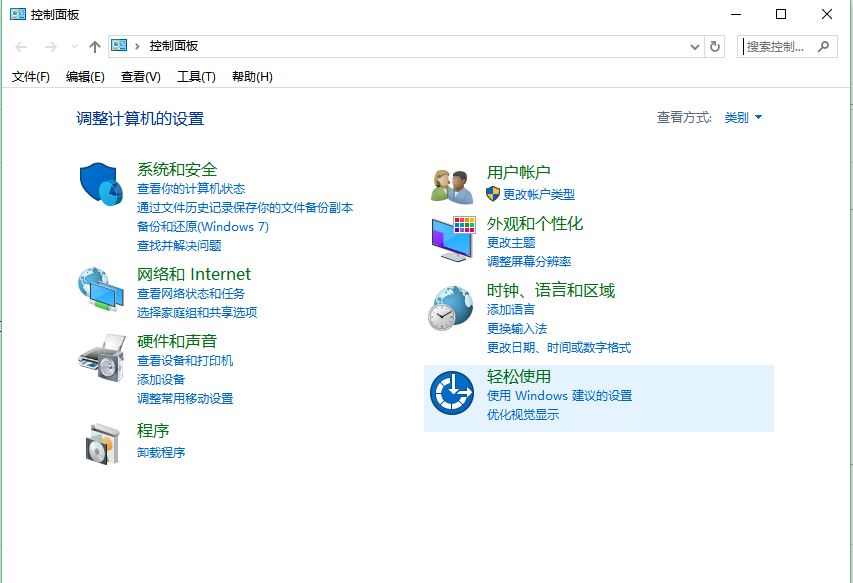Click the search magnifier icon

pos(824,47)
